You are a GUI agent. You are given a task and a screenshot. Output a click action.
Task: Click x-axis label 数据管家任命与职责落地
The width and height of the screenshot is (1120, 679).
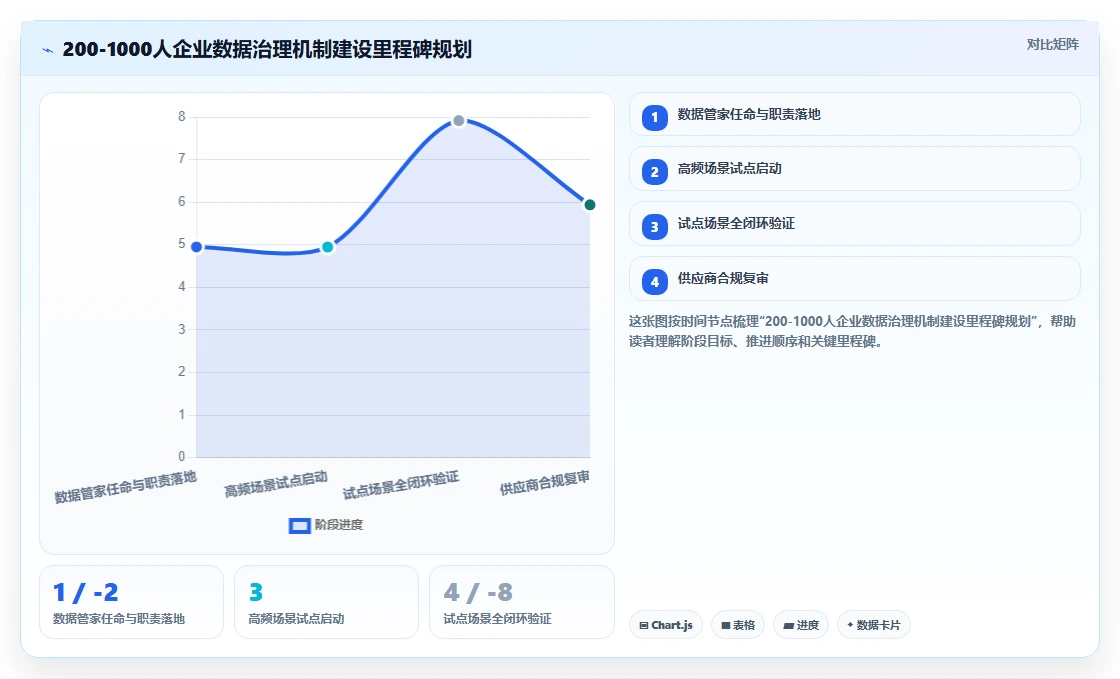pyautogui.click(x=126, y=487)
